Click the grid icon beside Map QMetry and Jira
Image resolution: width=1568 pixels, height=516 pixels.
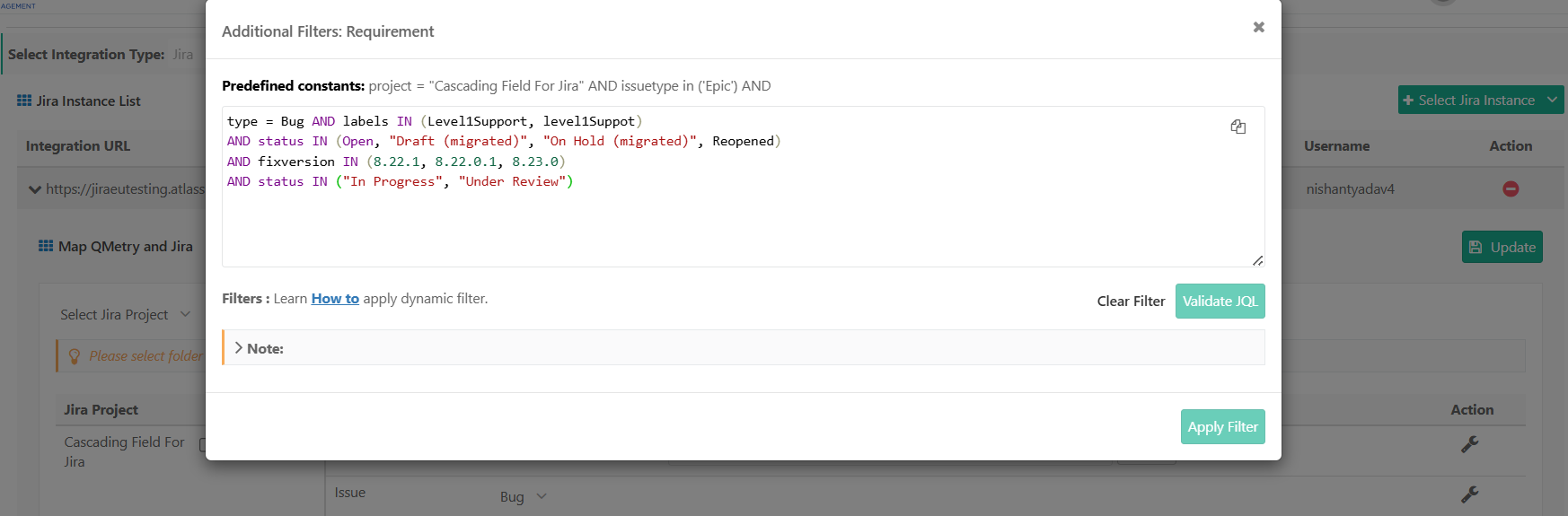46,246
